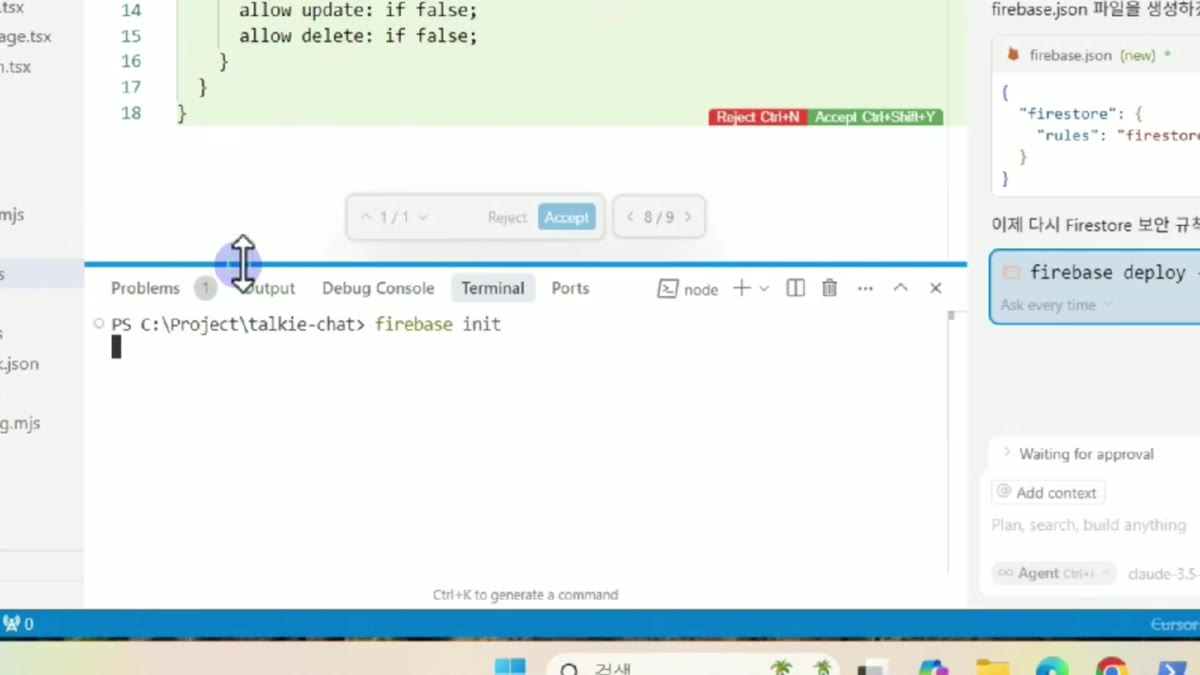1200x675 pixels.
Task: Switch to the Debug Console tab
Action: 378,288
